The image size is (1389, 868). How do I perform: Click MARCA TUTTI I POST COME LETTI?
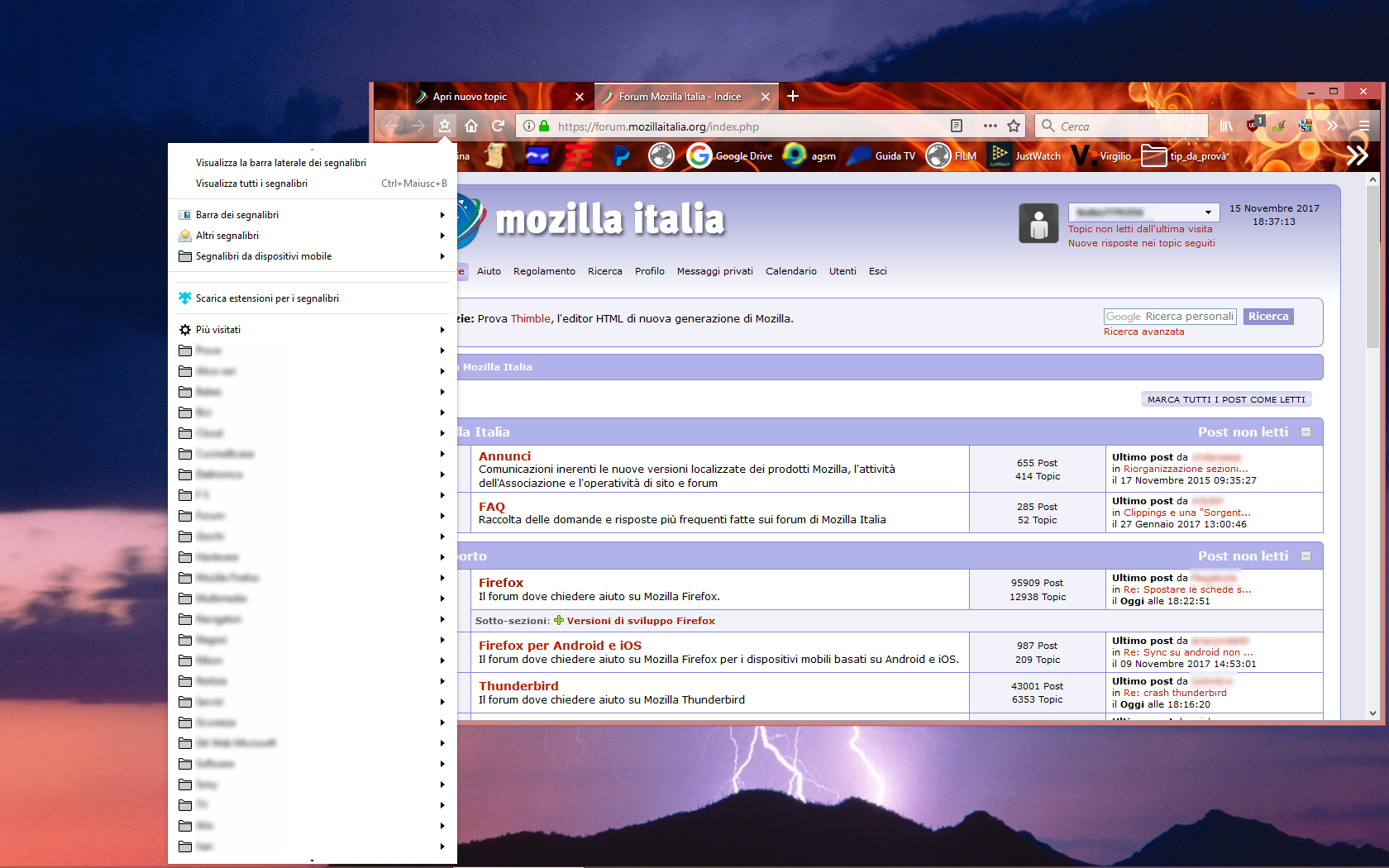tap(1226, 399)
